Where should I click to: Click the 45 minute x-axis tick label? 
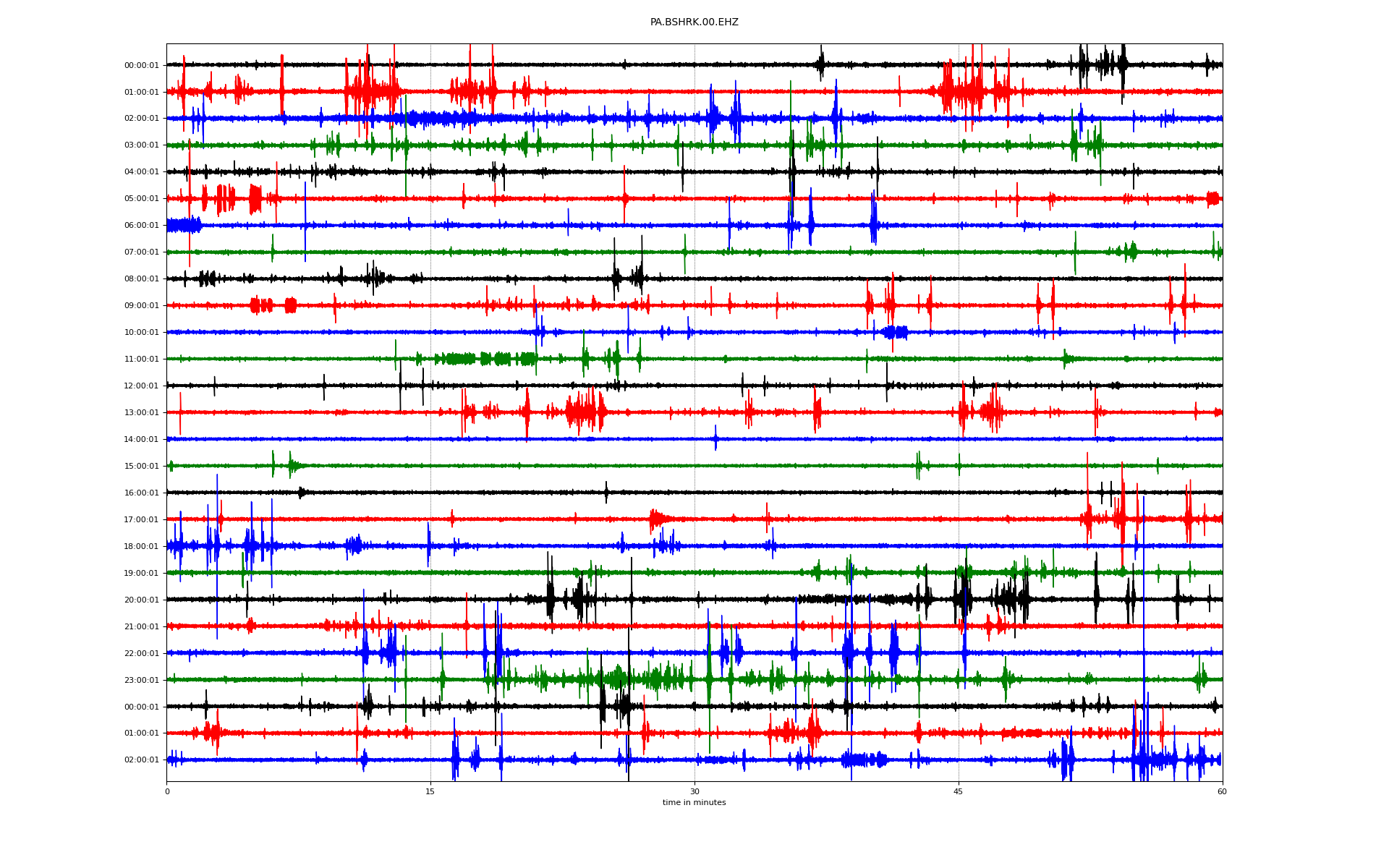959,791
